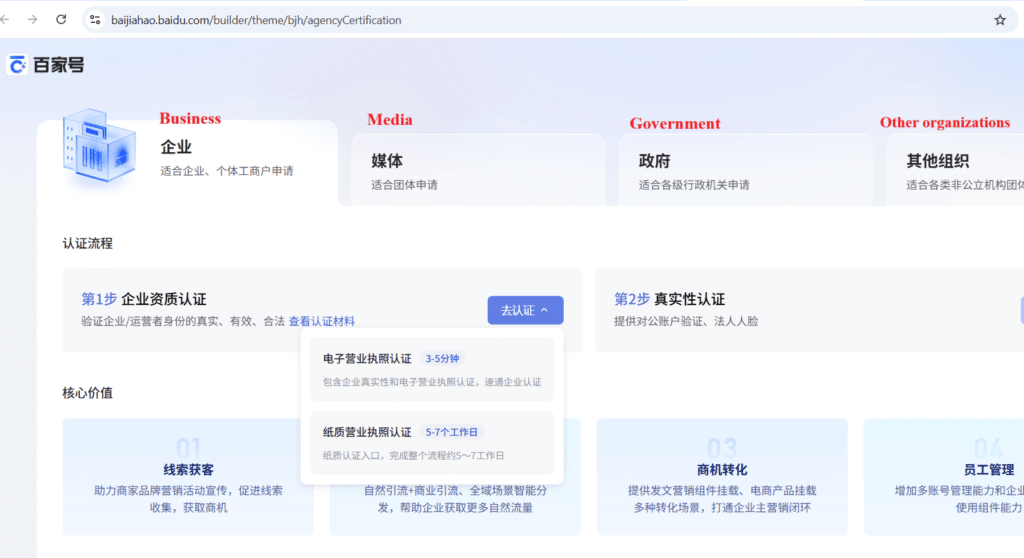The image size is (1024, 558).
Task: Click 适合团体申请 description under 媒体
Action: tap(404, 185)
